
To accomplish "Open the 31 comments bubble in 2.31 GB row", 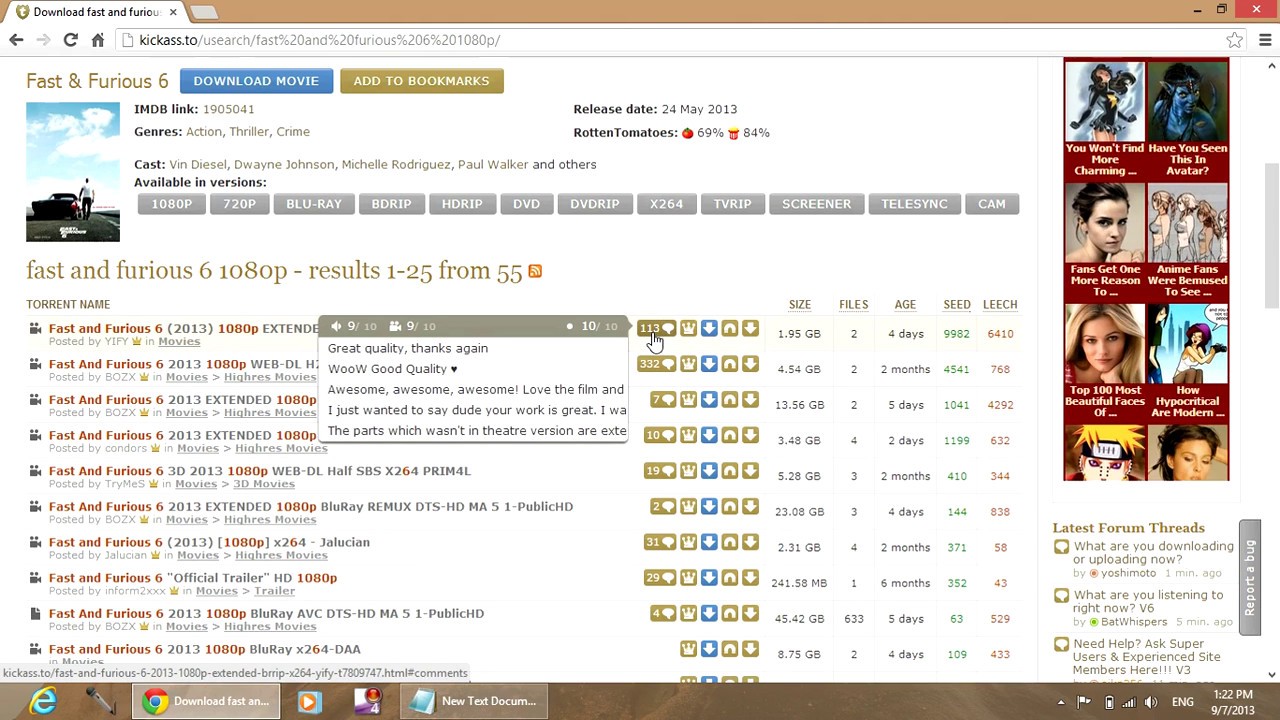I will (660, 542).
